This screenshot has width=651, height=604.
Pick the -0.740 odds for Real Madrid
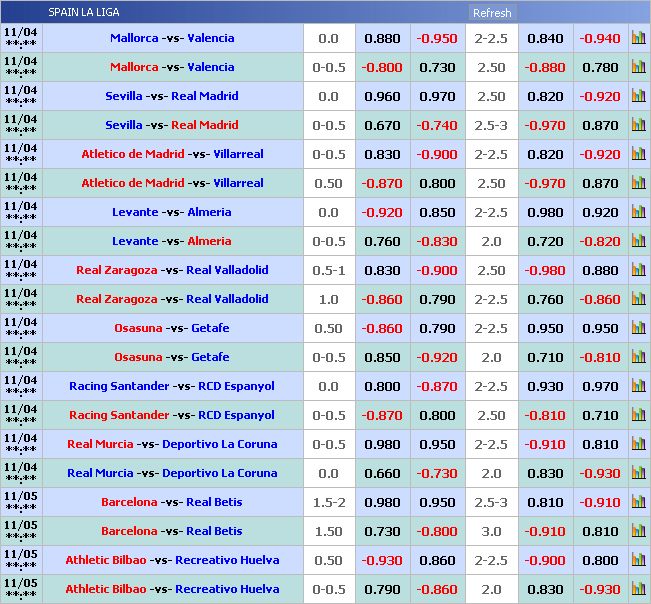(x=436, y=125)
